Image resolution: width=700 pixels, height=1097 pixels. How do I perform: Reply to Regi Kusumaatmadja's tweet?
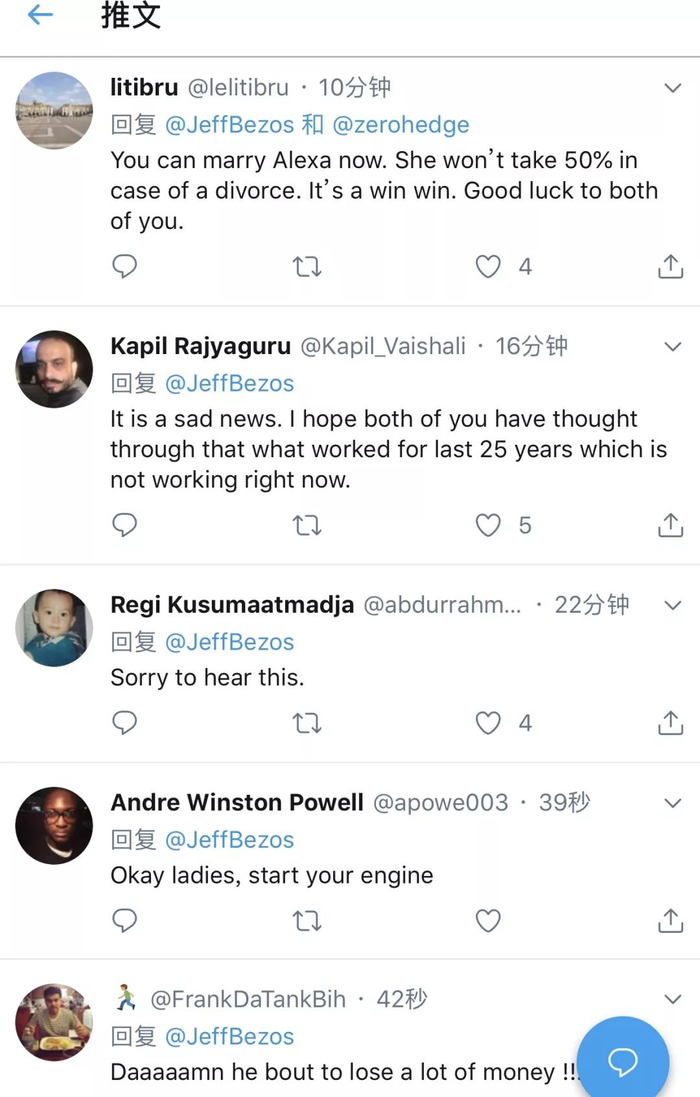[124, 723]
